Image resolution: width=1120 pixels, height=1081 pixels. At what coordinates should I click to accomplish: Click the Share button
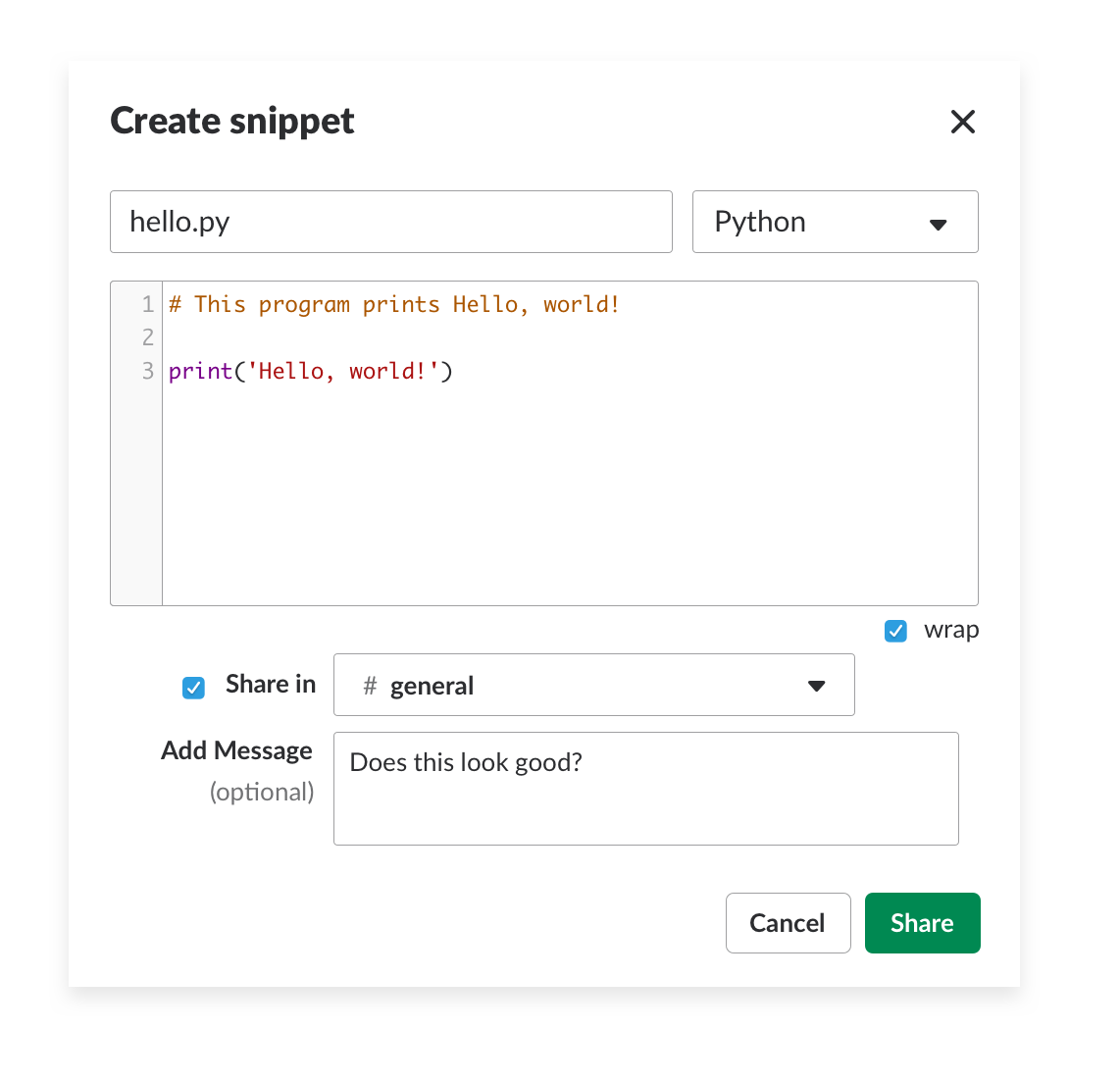922,922
